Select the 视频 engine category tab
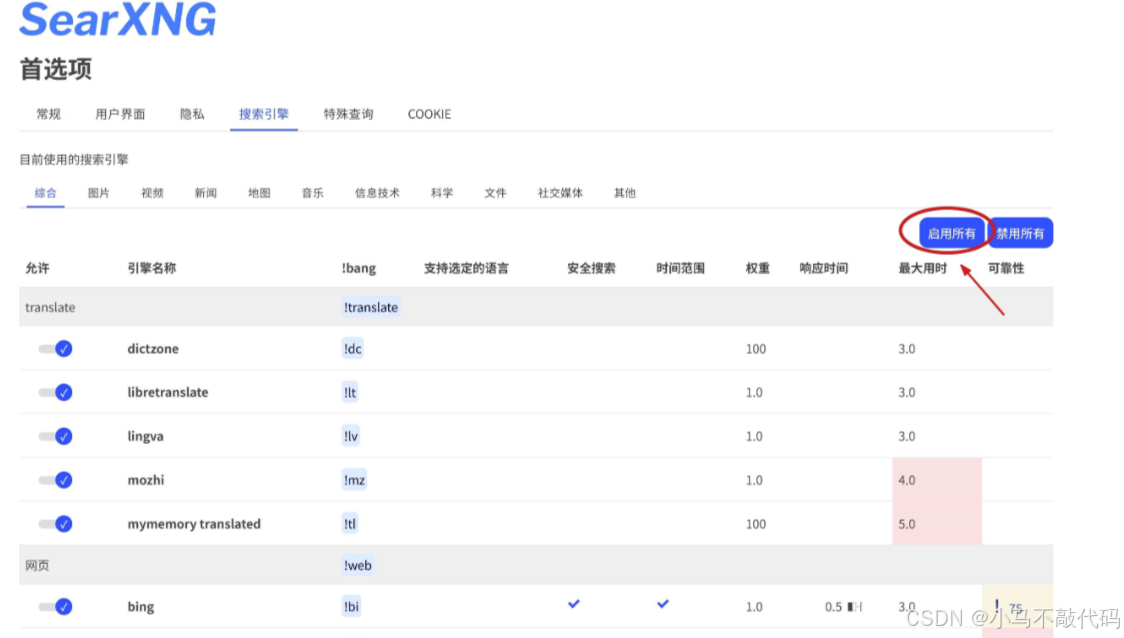 coord(152,193)
